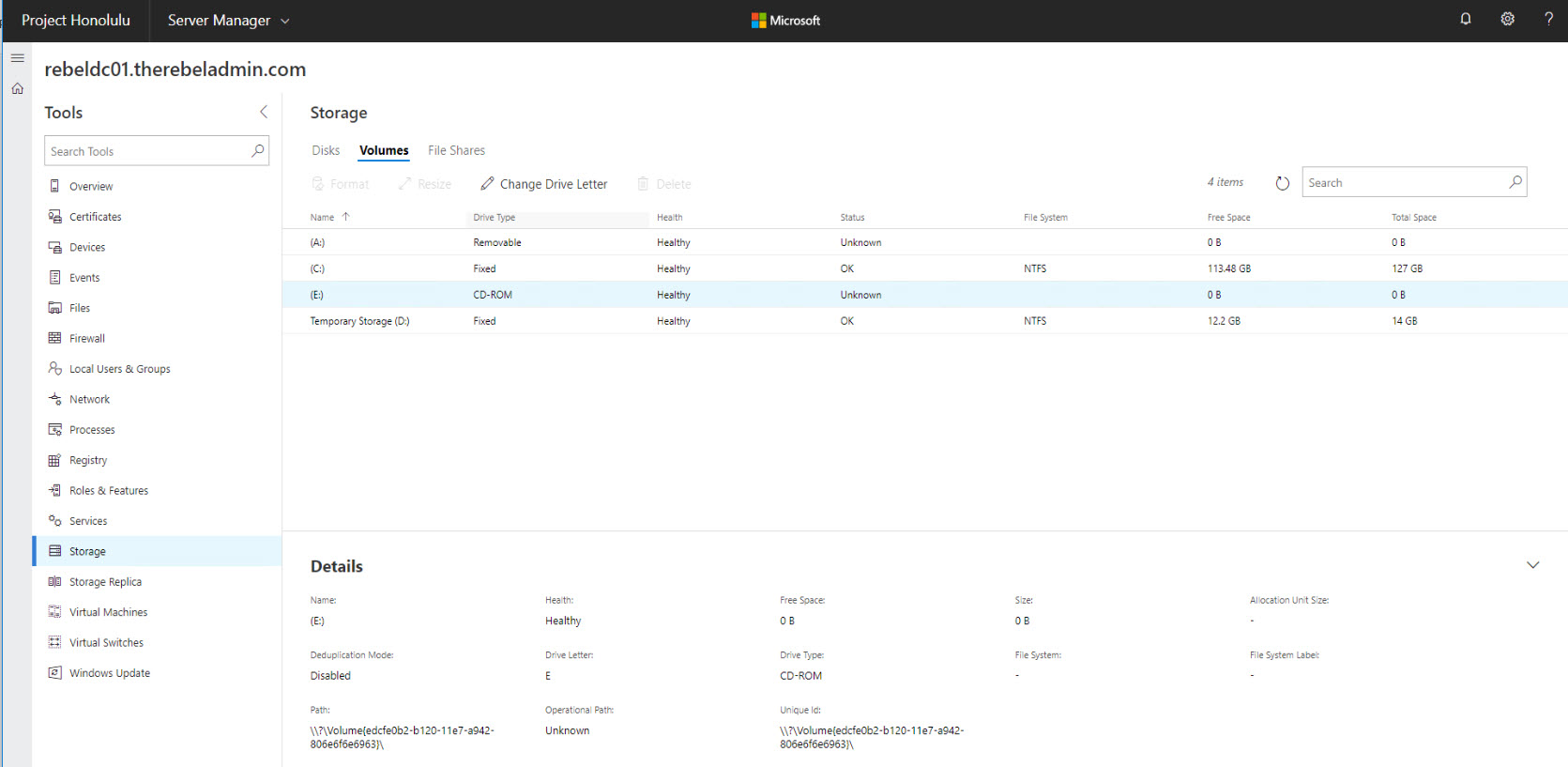Viewport: 1568px width, 767px height.
Task: Collapse the Details pane chevron
Action: pyautogui.click(x=1533, y=565)
